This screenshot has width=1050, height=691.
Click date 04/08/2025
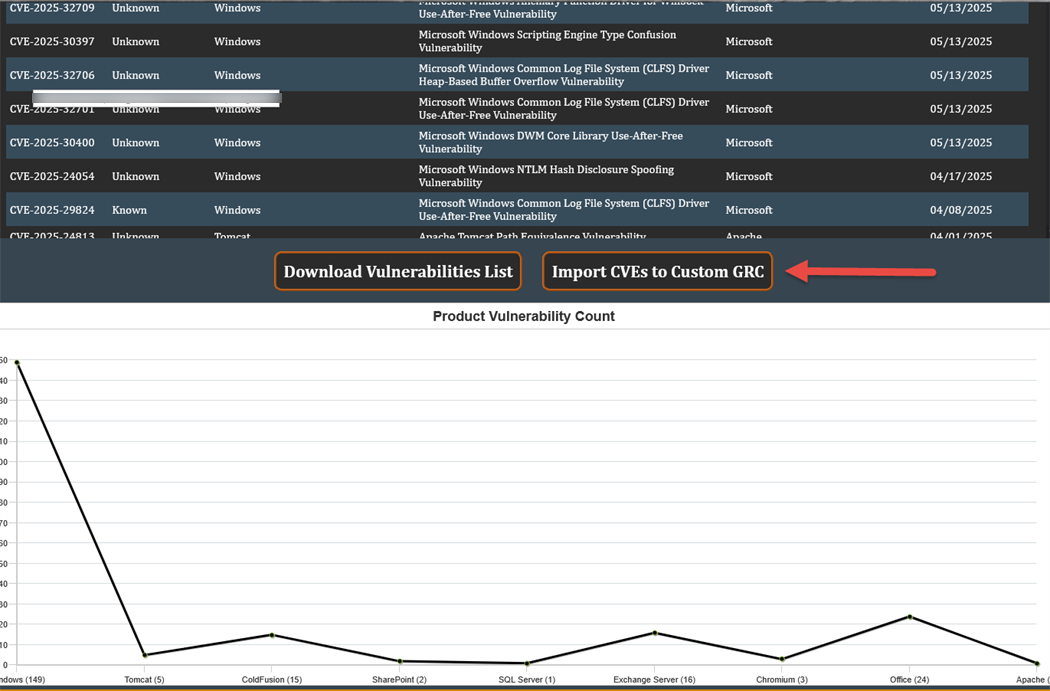[x=961, y=210]
